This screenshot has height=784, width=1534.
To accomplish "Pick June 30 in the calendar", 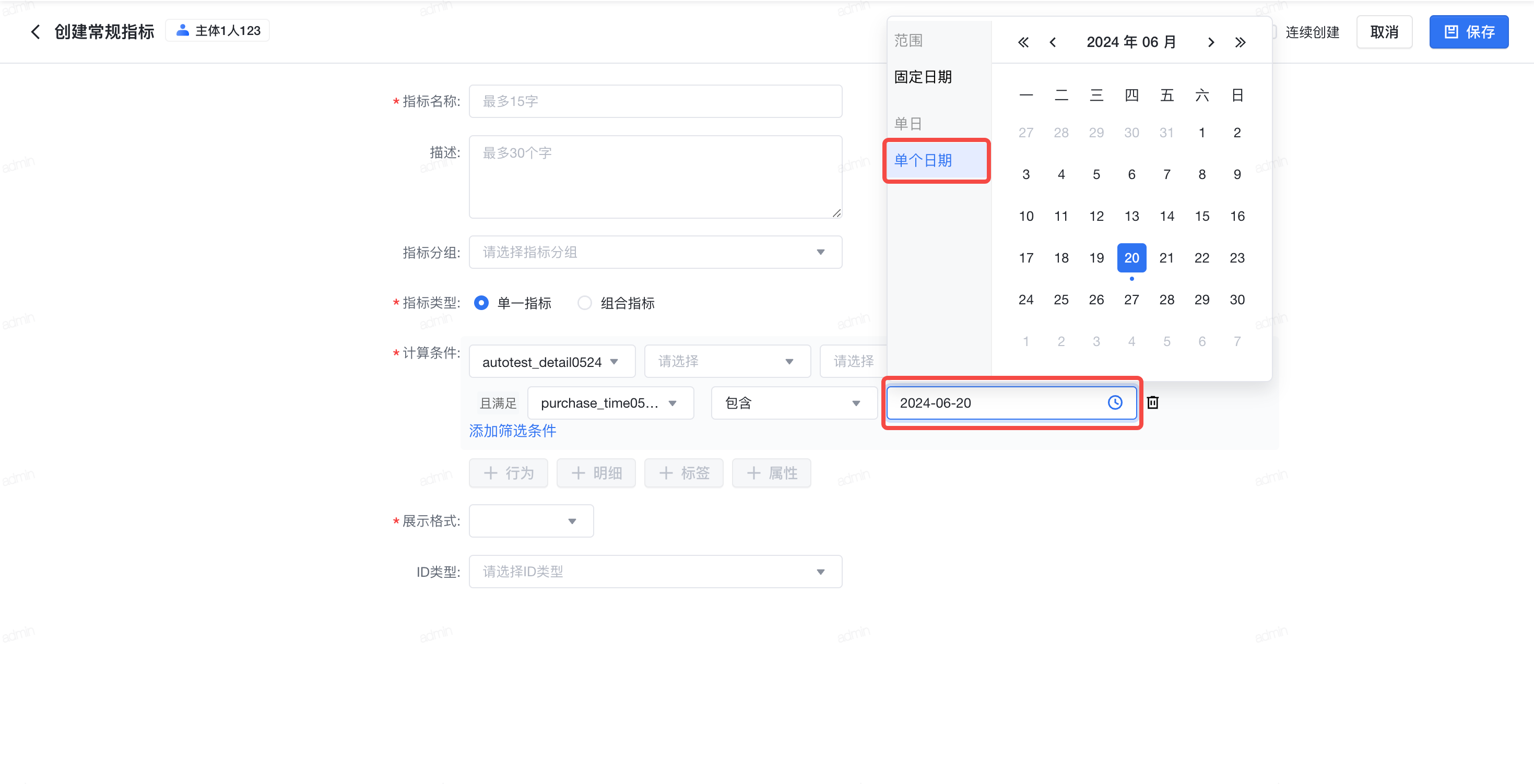I will [x=1237, y=300].
